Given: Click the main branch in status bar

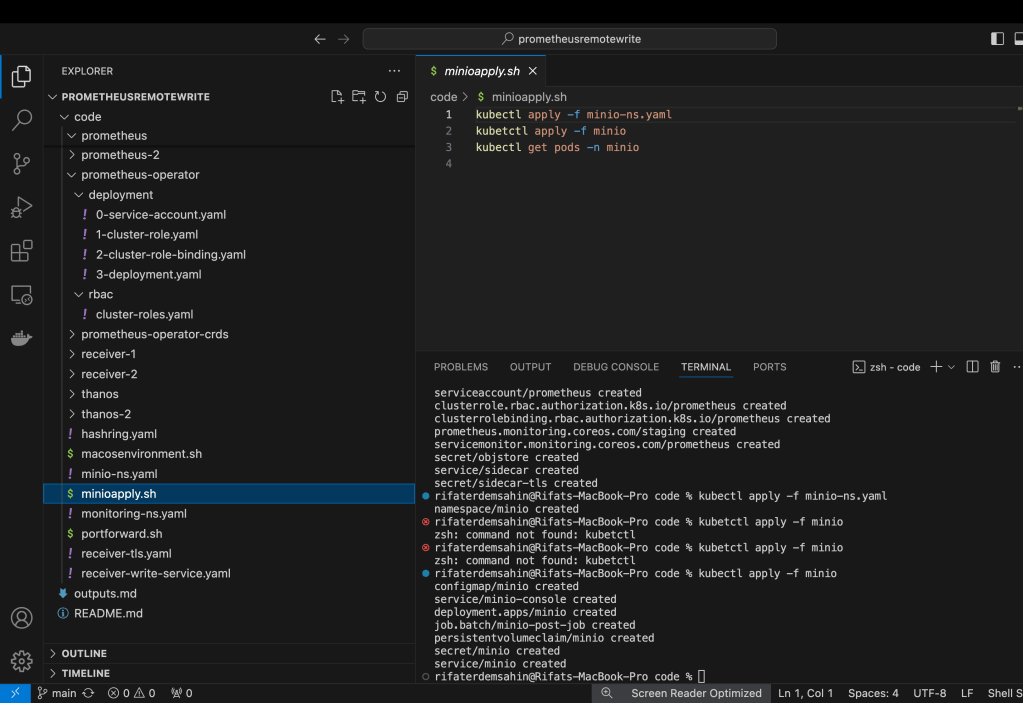Looking at the screenshot, I should [x=57, y=693].
